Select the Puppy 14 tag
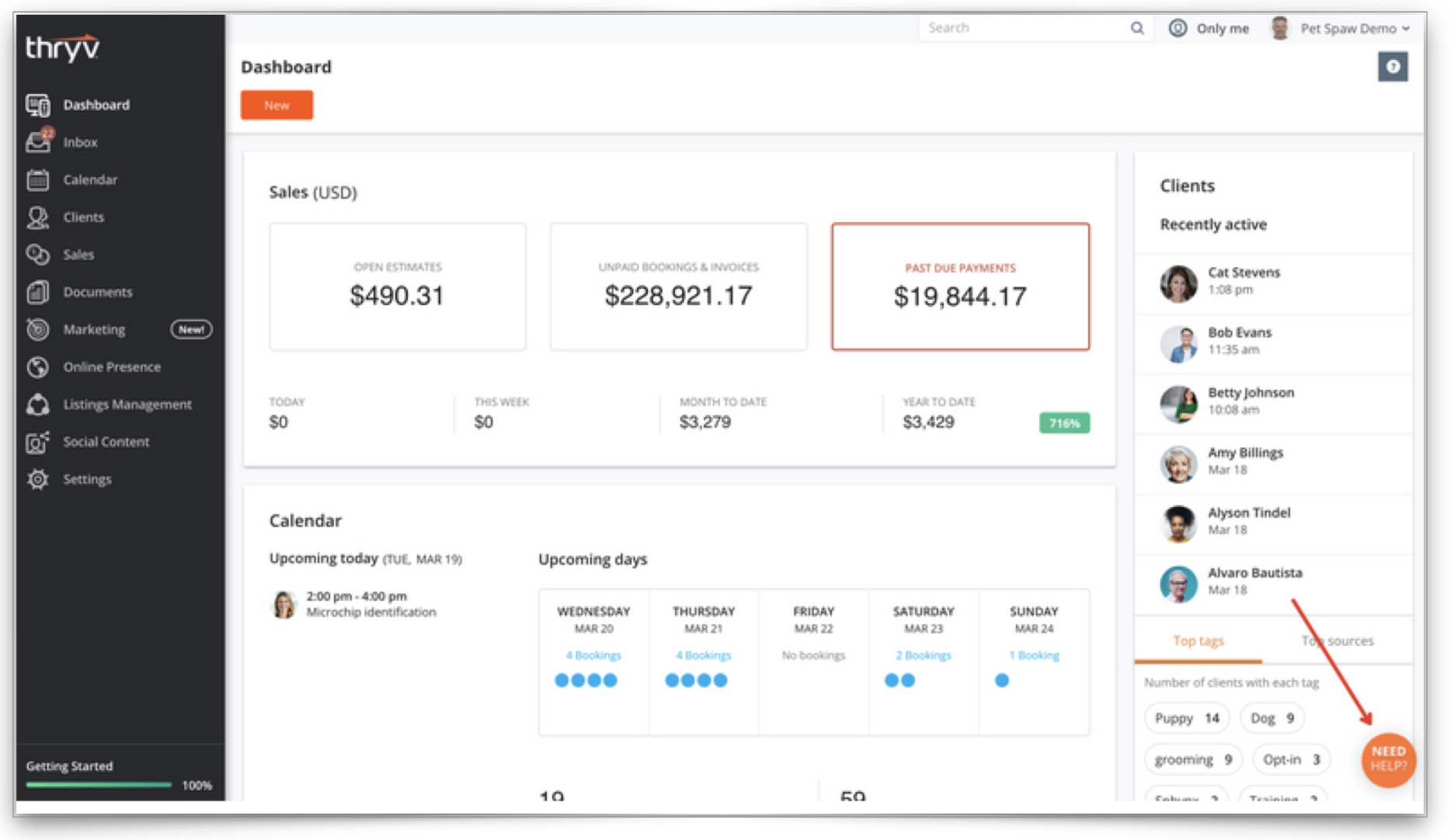 1187,718
